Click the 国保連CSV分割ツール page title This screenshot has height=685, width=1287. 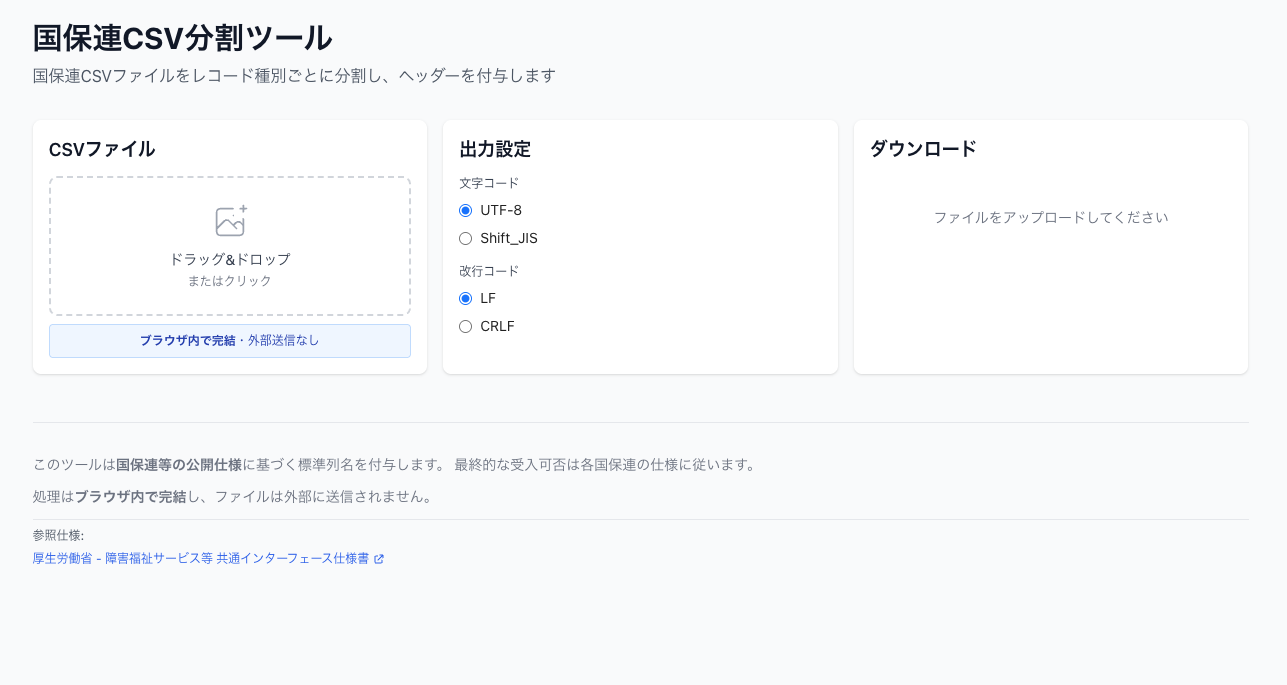(182, 37)
